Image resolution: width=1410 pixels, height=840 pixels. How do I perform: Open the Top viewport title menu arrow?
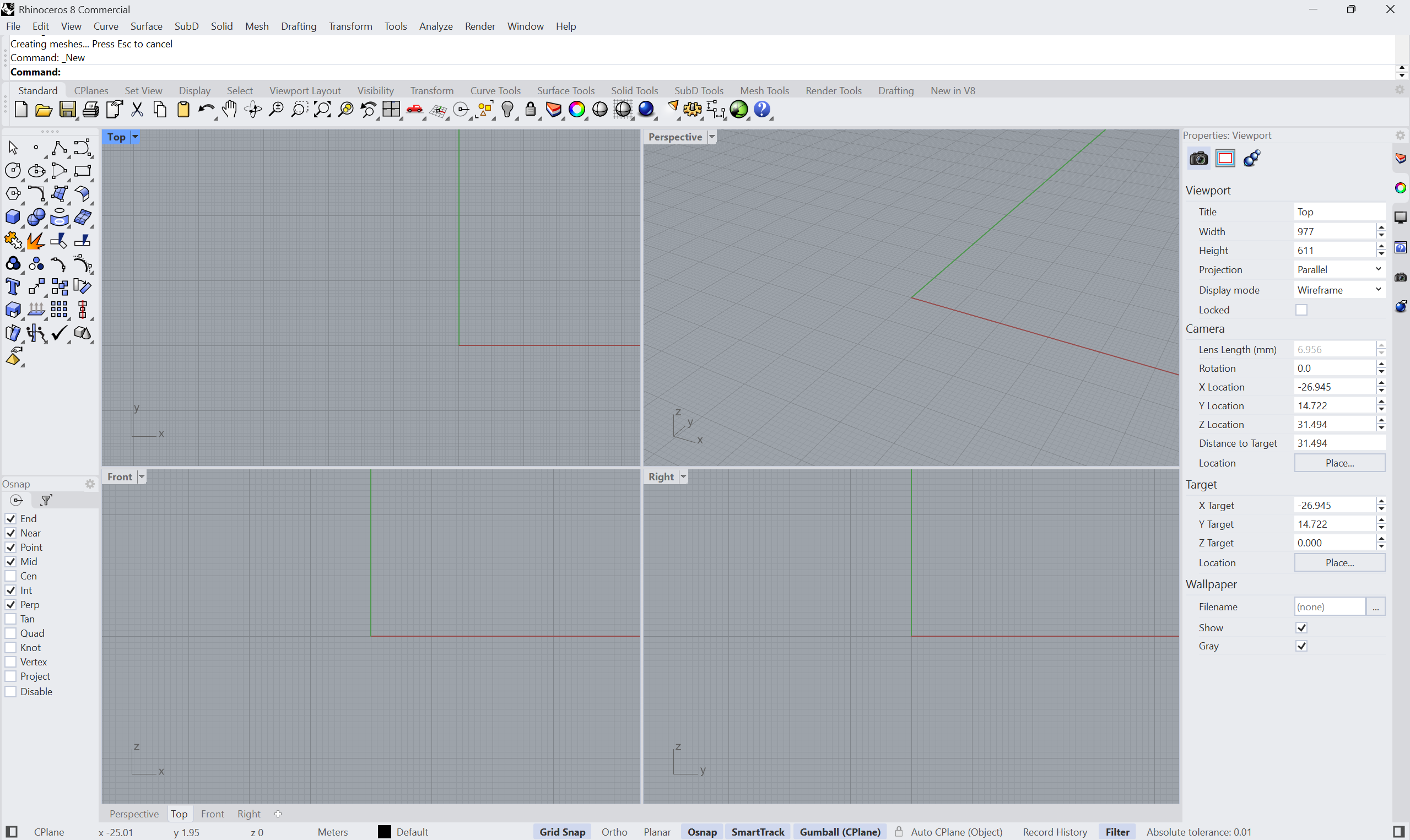[136, 137]
